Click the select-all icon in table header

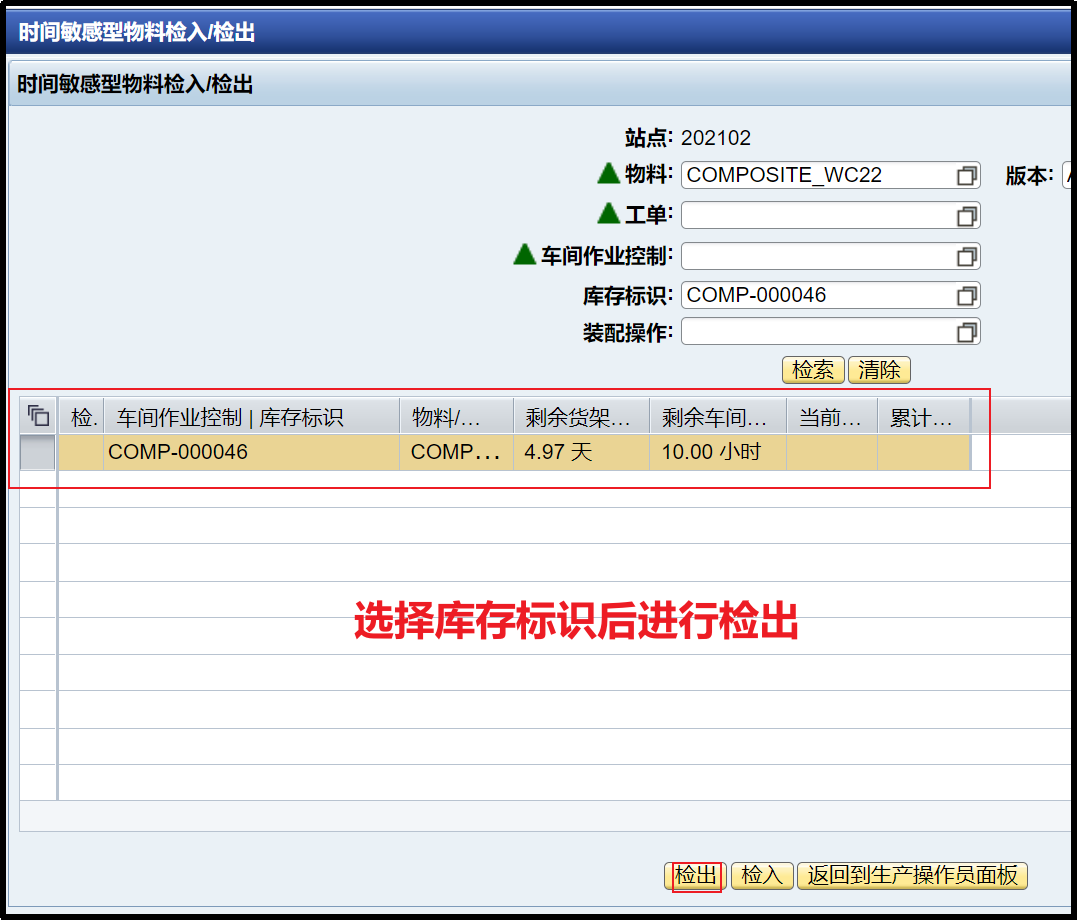[38, 416]
